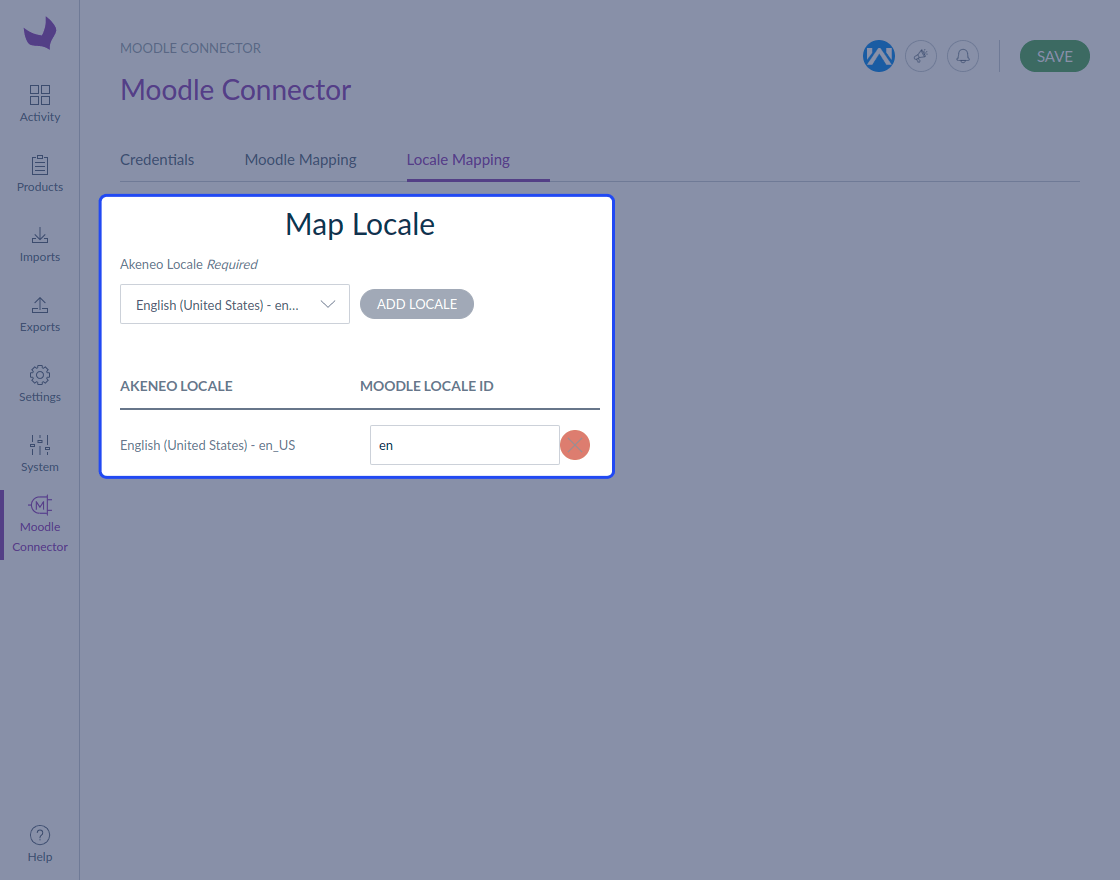This screenshot has width=1120, height=880.
Task: Open the Products section
Action: 40,174
